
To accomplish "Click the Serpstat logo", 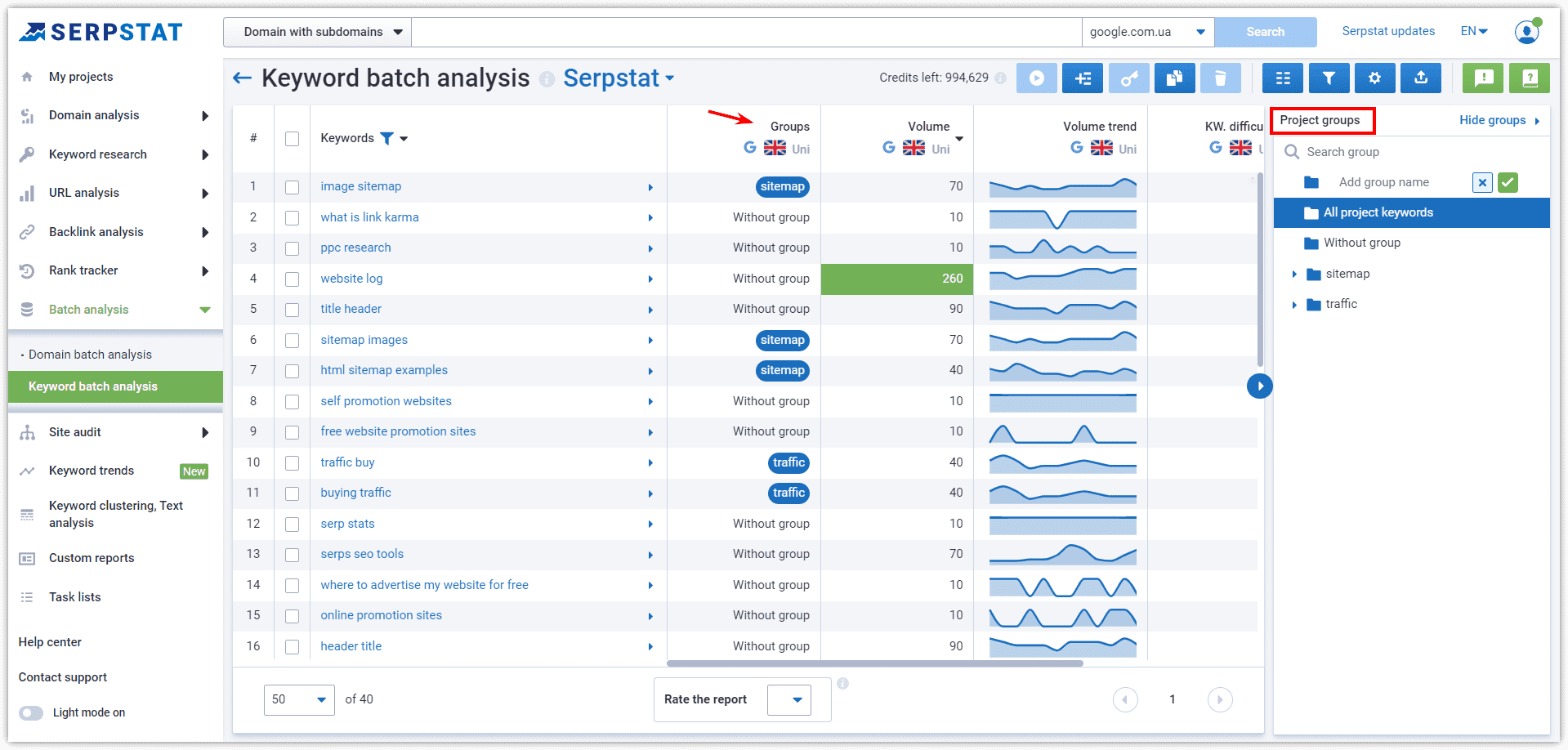I will pos(101,32).
